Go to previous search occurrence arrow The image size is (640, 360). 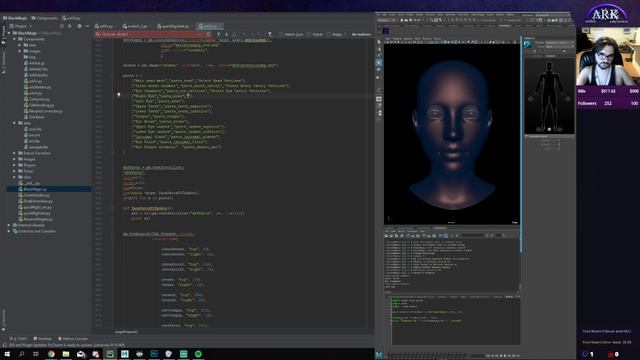219,34
